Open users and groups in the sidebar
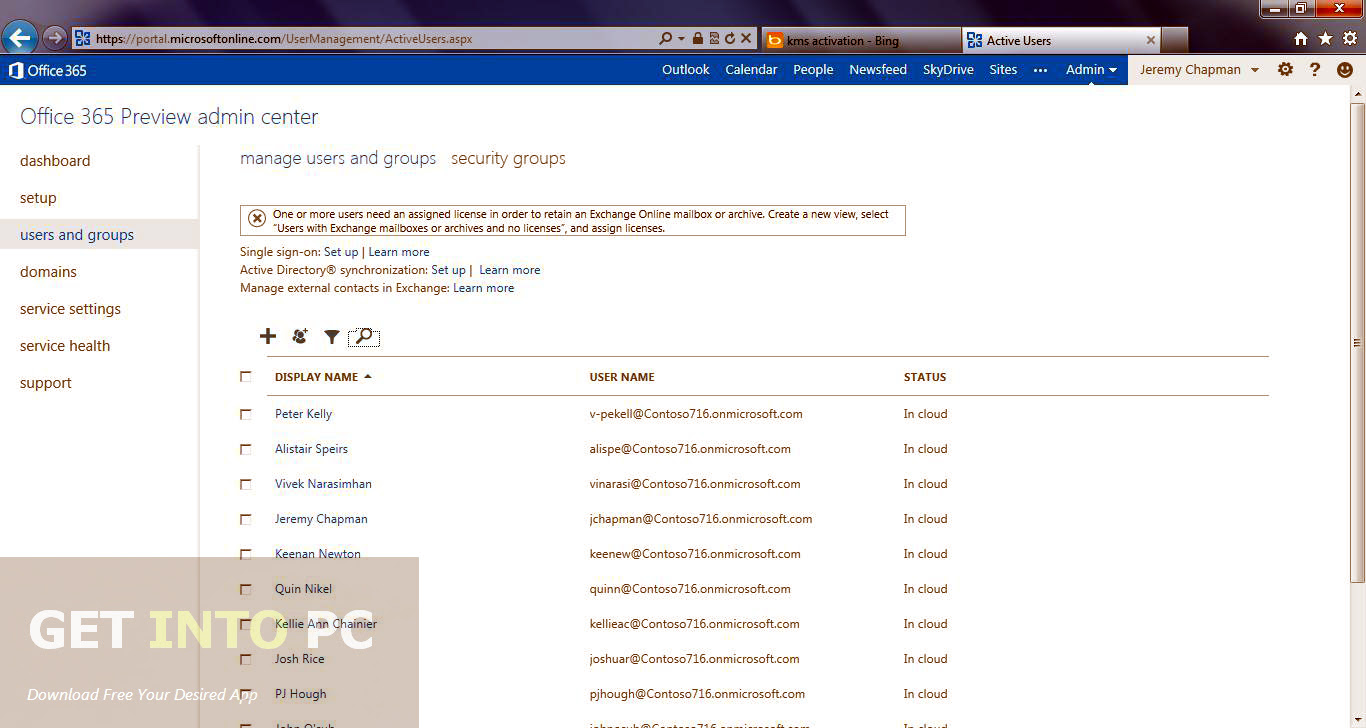Viewport: 1366px width, 728px height. coord(77,235)
